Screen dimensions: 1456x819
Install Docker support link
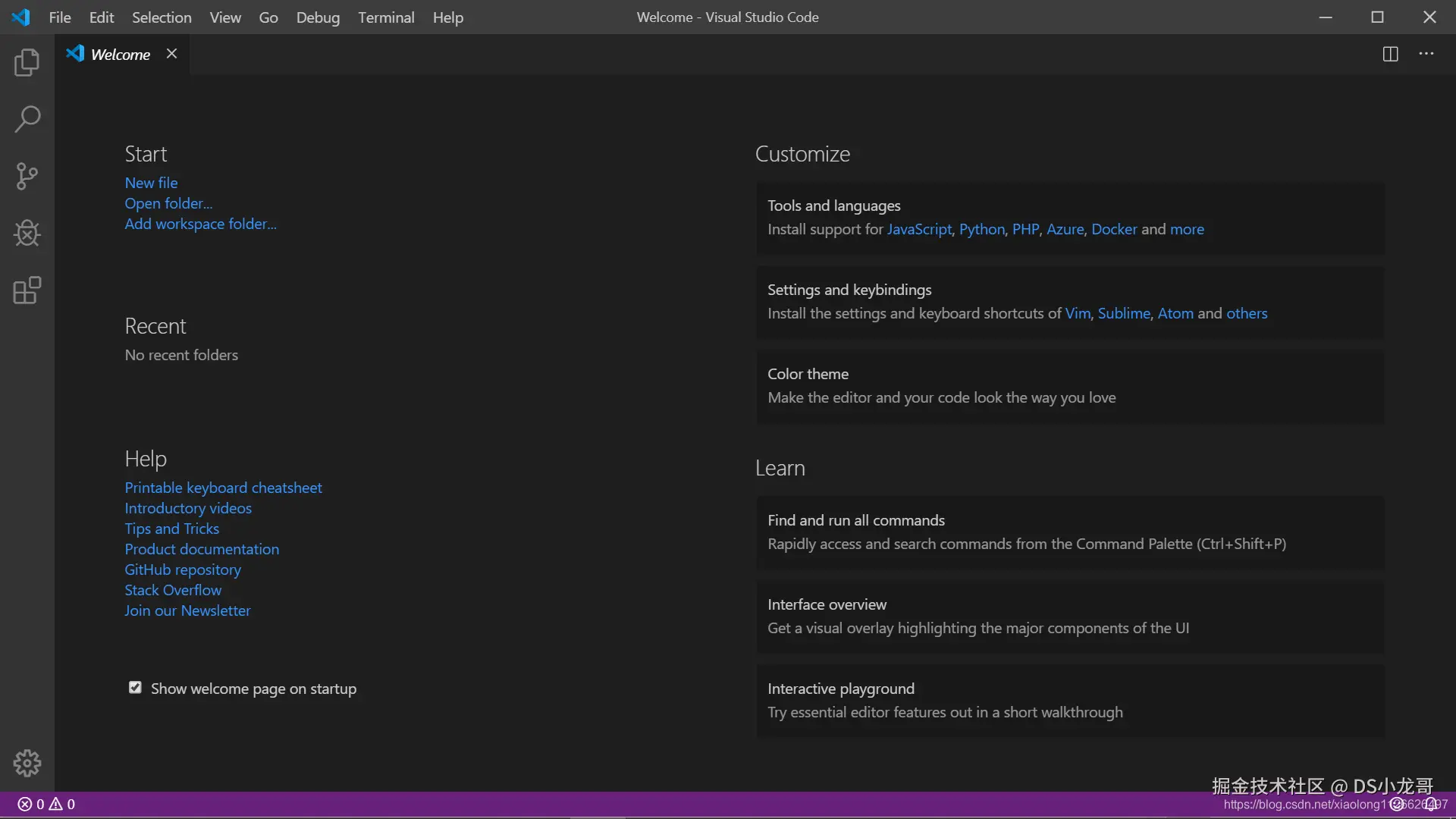pos(1114,229)
